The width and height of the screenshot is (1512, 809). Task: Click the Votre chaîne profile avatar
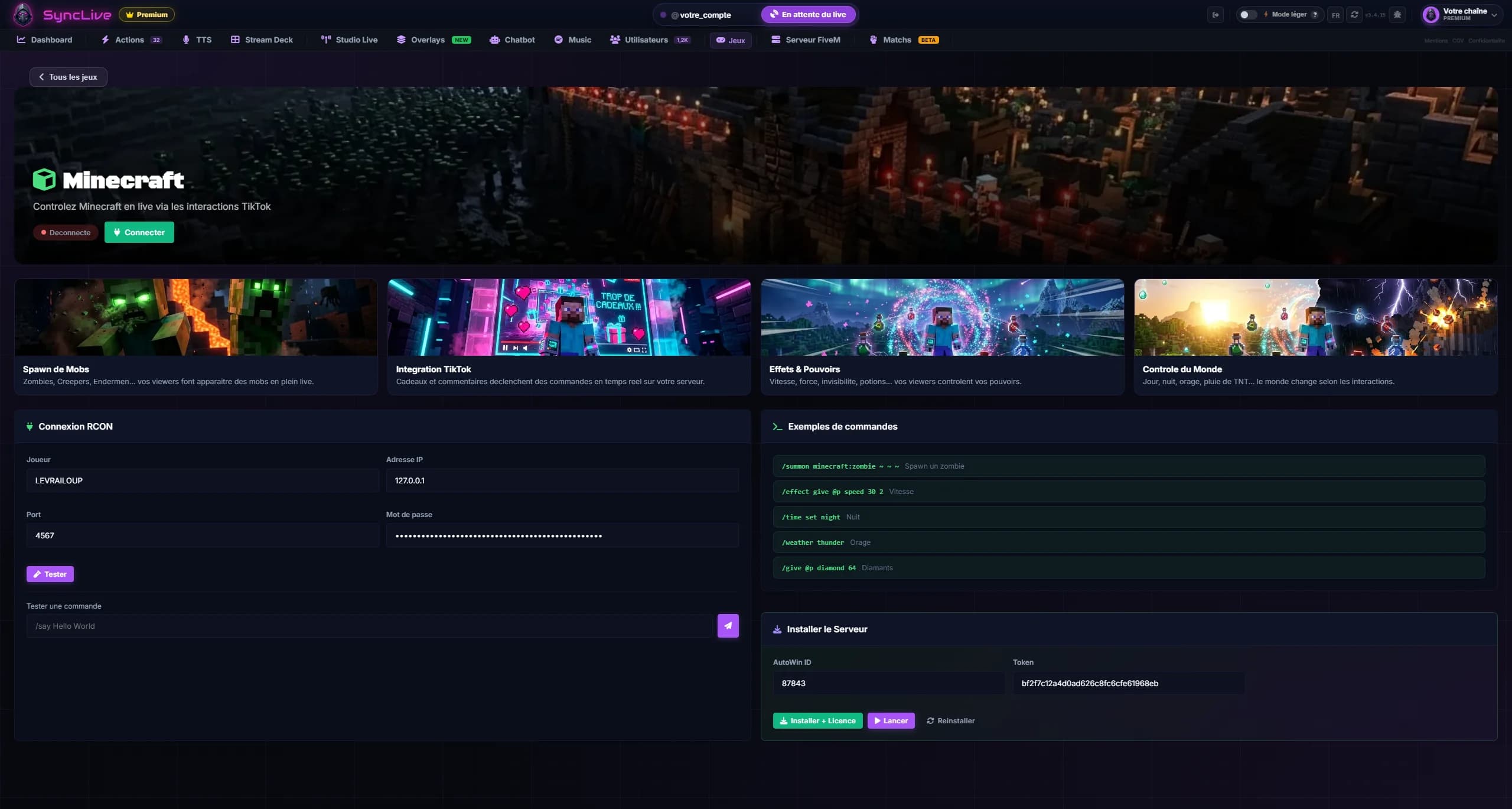pos(1430,15)
